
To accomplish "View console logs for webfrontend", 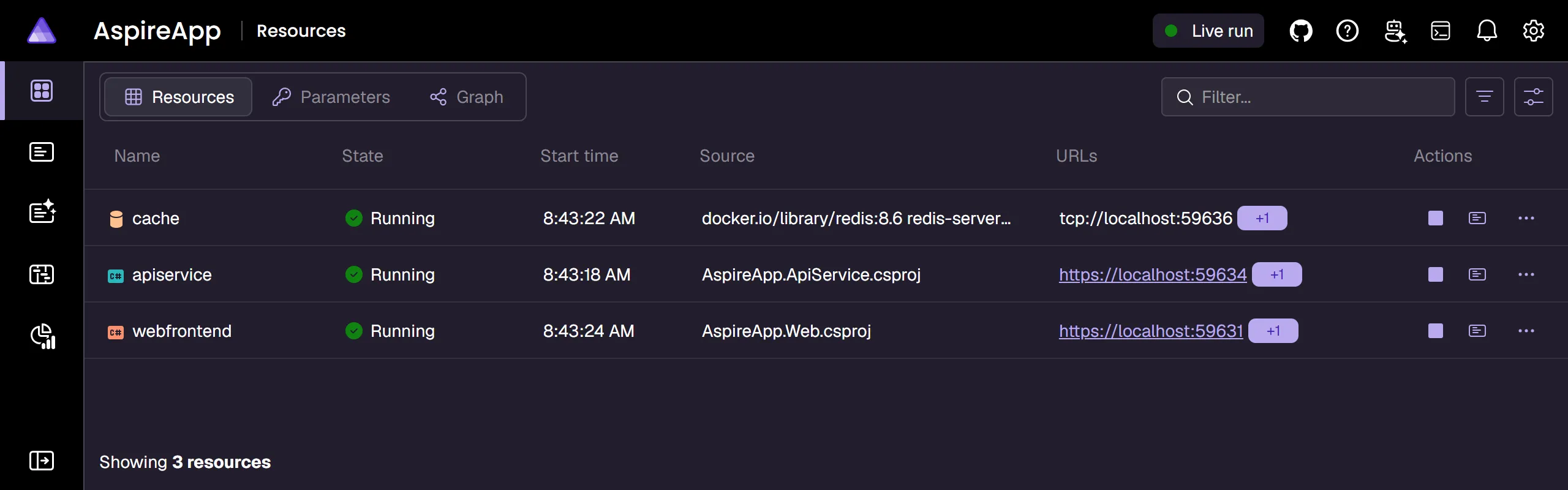I will 1477,331.
